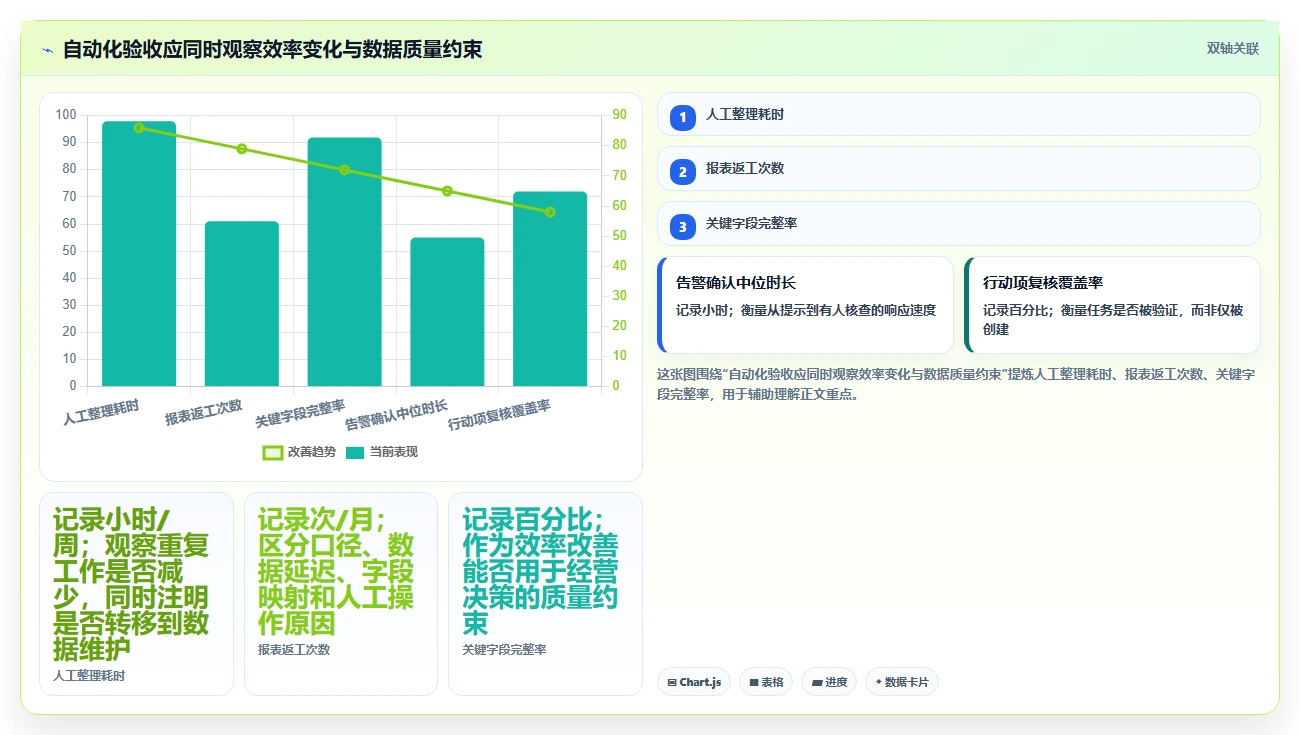1300x735 pixels.
Task: Select the 关键字段完整率 list row
Action: [958, 223]
